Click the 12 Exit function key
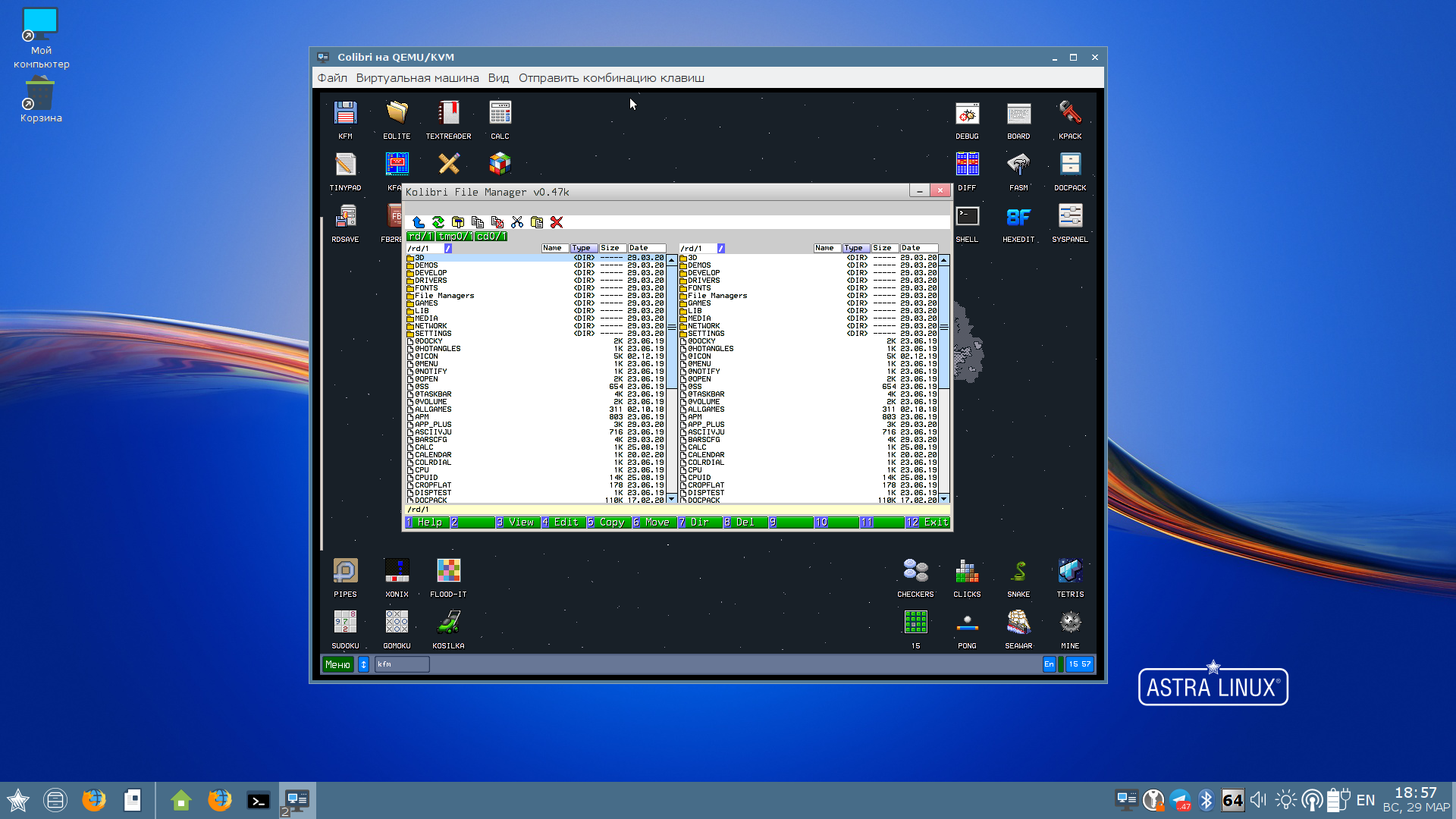This screenshot has height=819, width=1456. (x=927, y=522)
